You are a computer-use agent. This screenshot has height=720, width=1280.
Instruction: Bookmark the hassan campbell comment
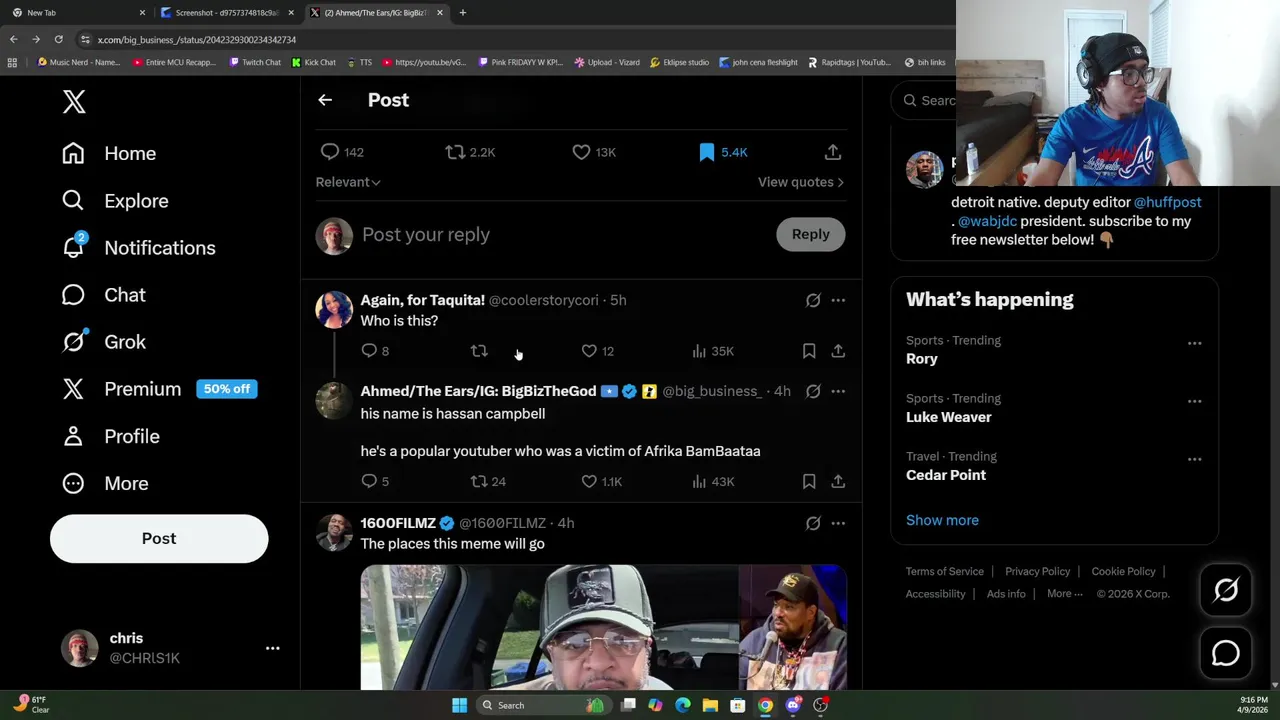[x=809, y=481]
